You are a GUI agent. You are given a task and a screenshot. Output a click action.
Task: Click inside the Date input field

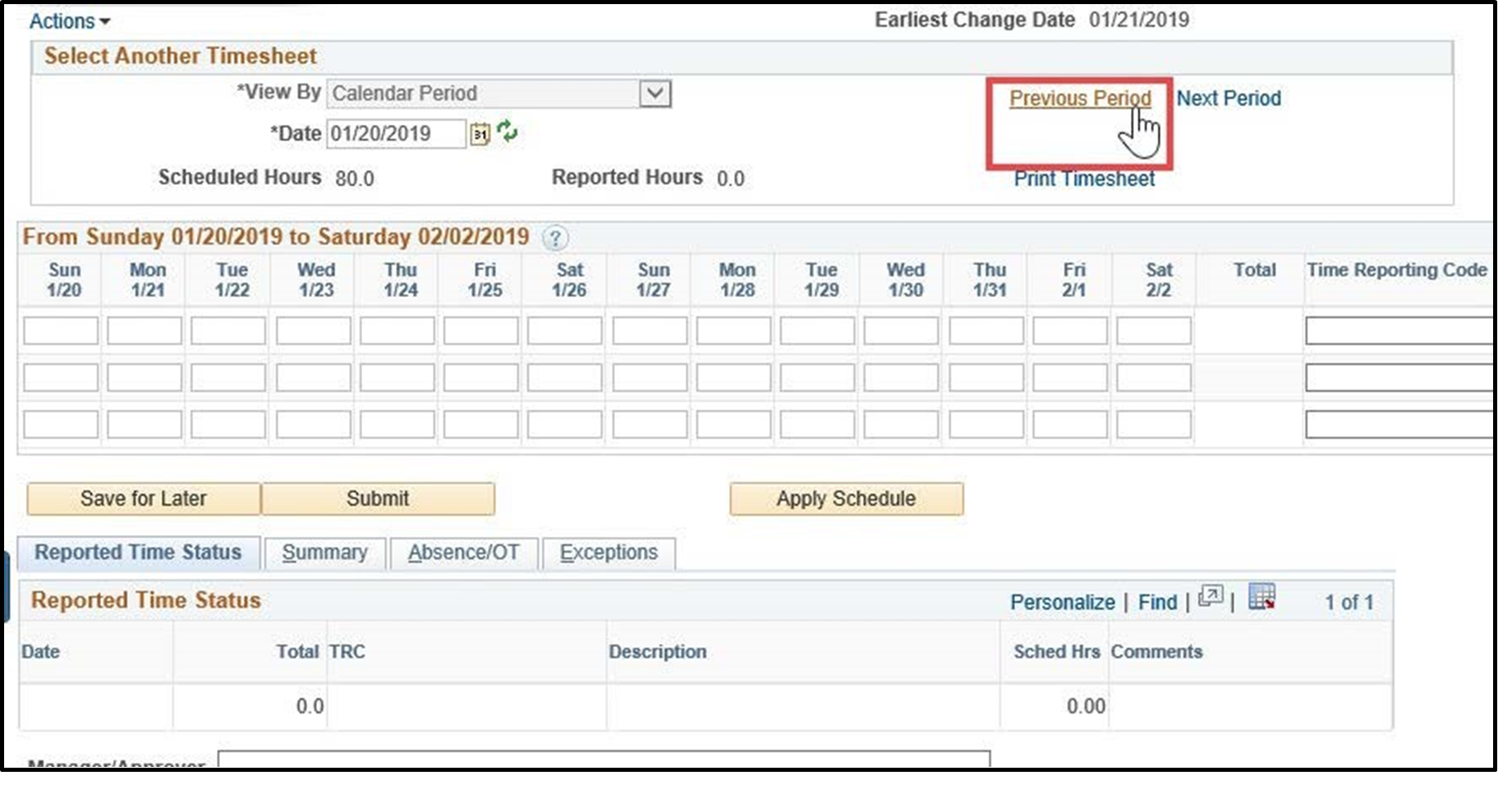[394, 132]
